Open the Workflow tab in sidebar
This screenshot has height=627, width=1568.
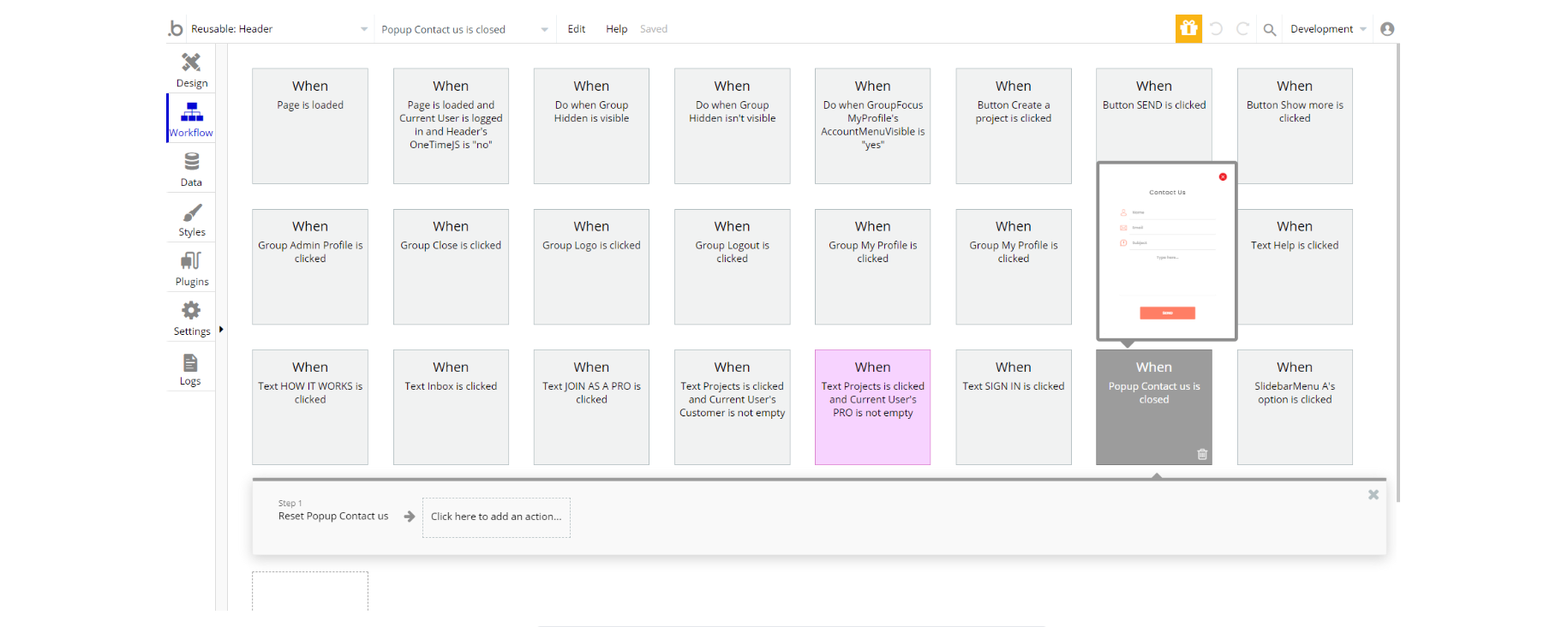click(191, 118)
